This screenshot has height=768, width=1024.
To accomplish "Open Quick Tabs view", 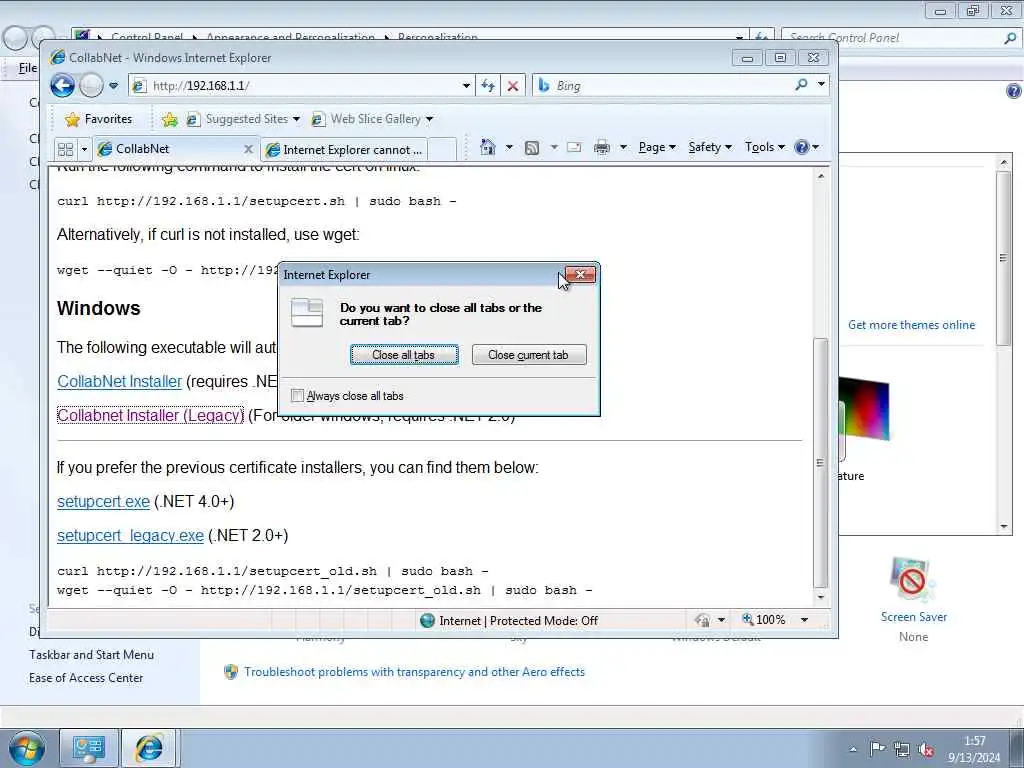I will (x=65, y=149).
